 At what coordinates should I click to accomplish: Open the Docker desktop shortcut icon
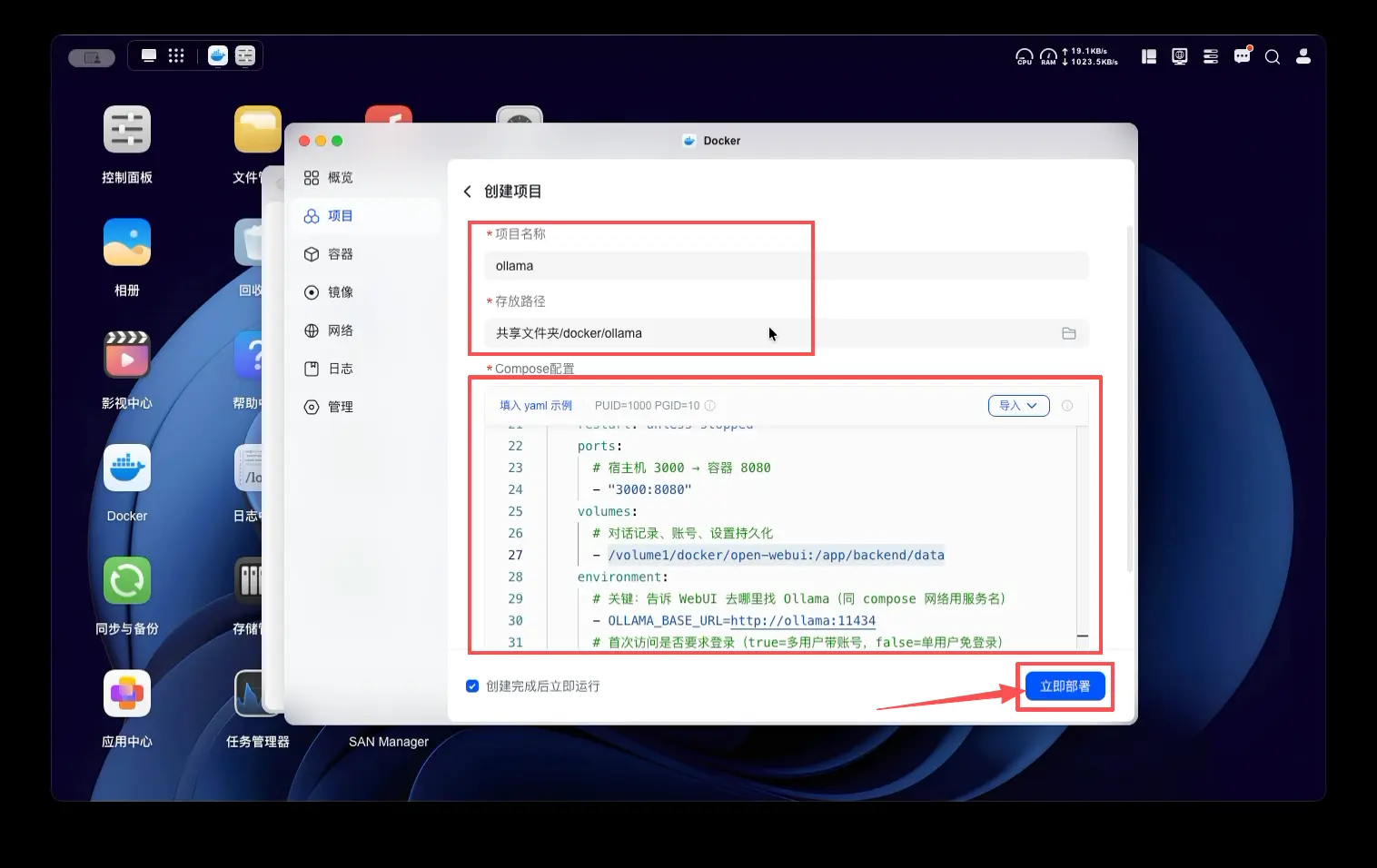point(127,468)
